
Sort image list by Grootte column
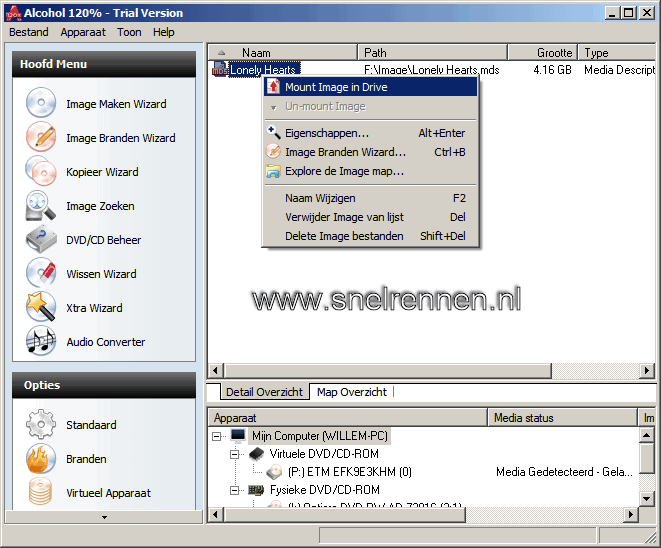pos(542,53)
